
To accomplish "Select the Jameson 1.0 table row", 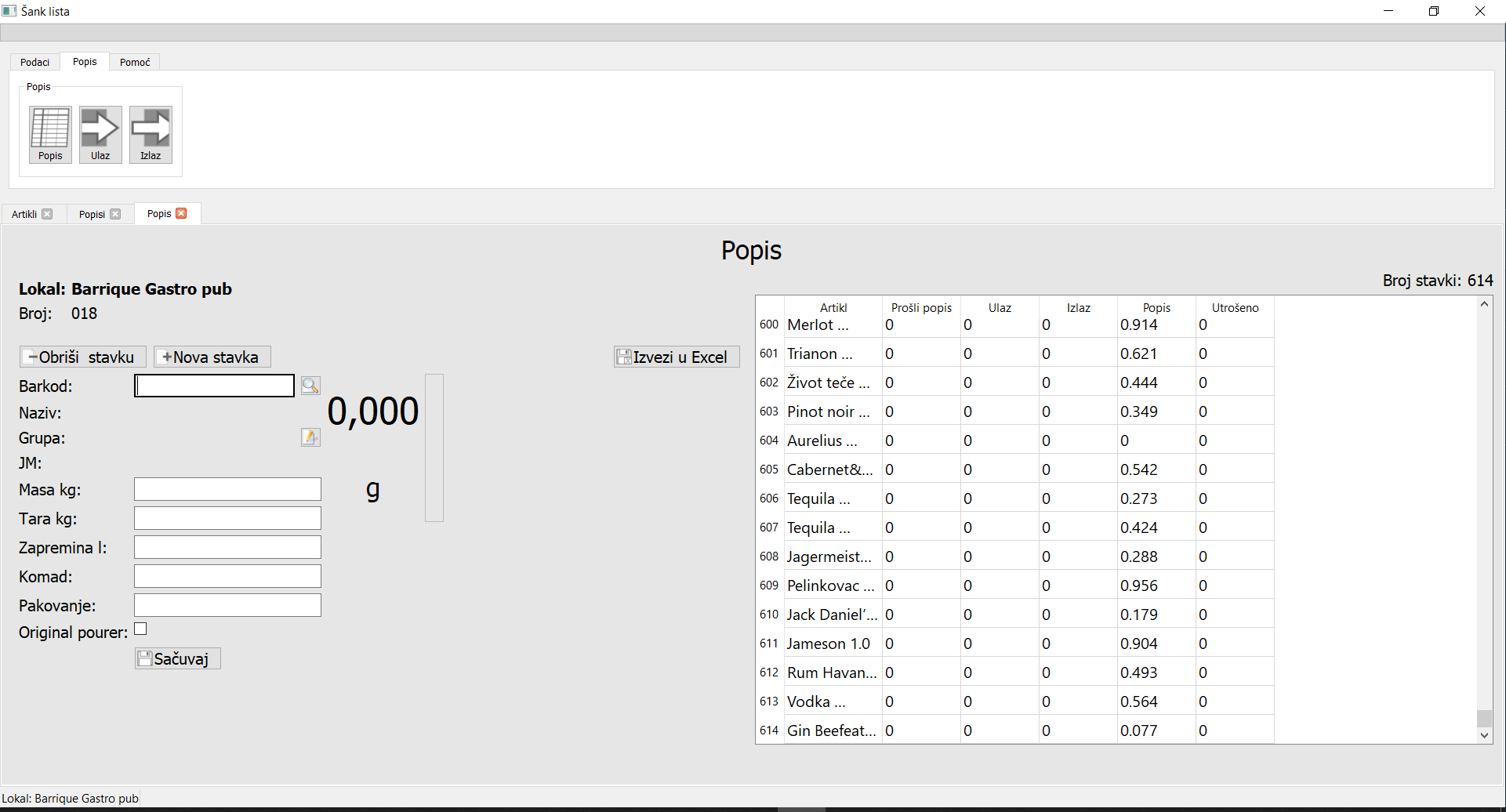I will click(829, 643).
